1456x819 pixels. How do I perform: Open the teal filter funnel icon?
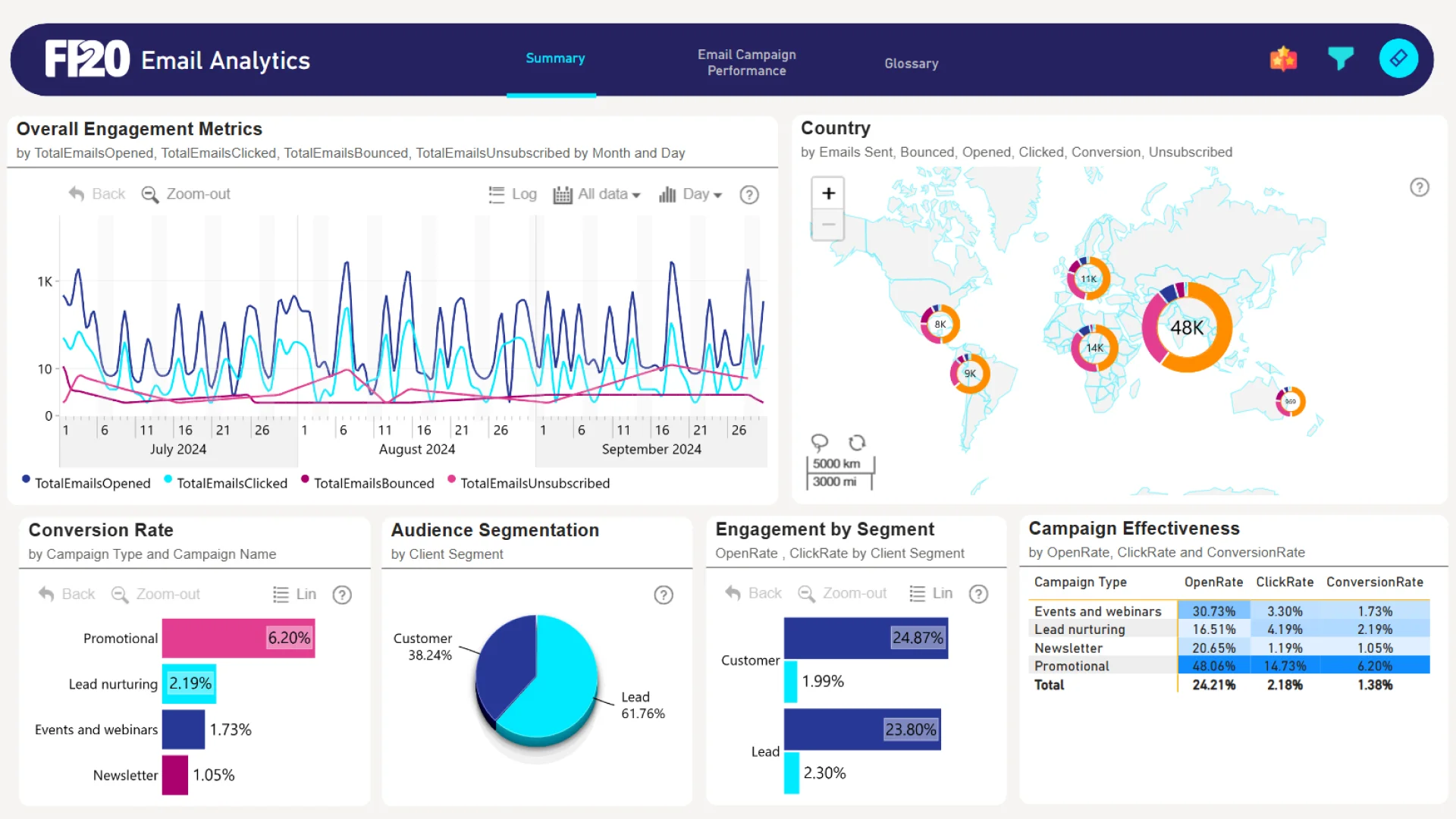tap(1340, 58)
